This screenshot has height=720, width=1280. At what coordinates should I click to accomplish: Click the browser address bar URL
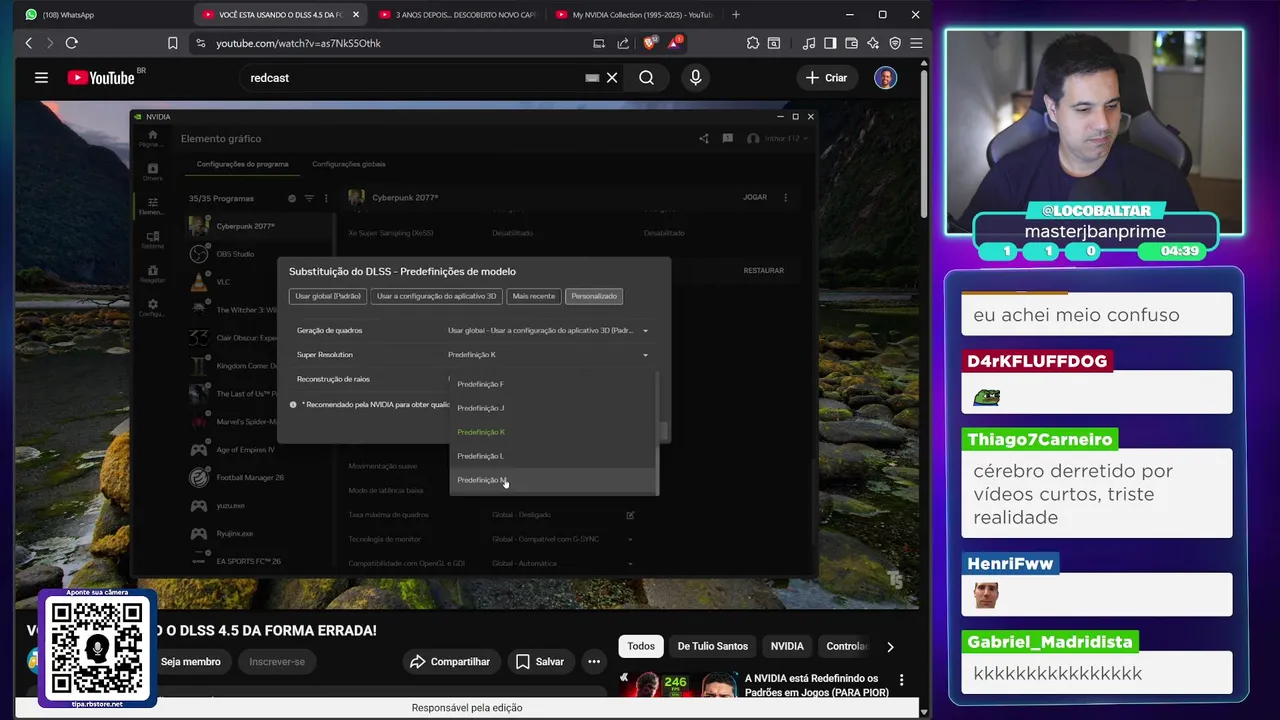coord(298,43)
